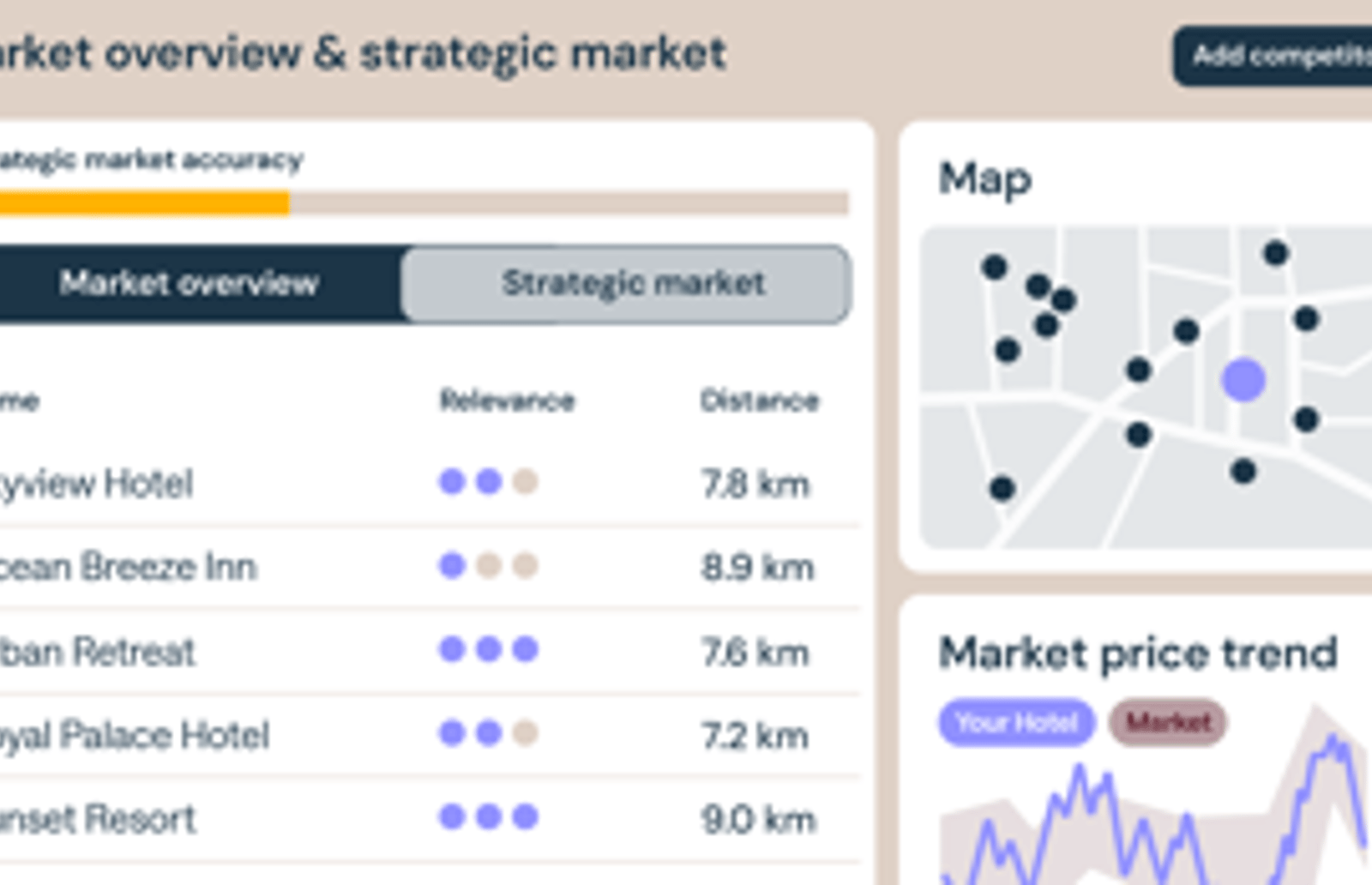Select the Royal Palace Hotel row
Screen dimensions: 1372x885
tap(429, 735)
